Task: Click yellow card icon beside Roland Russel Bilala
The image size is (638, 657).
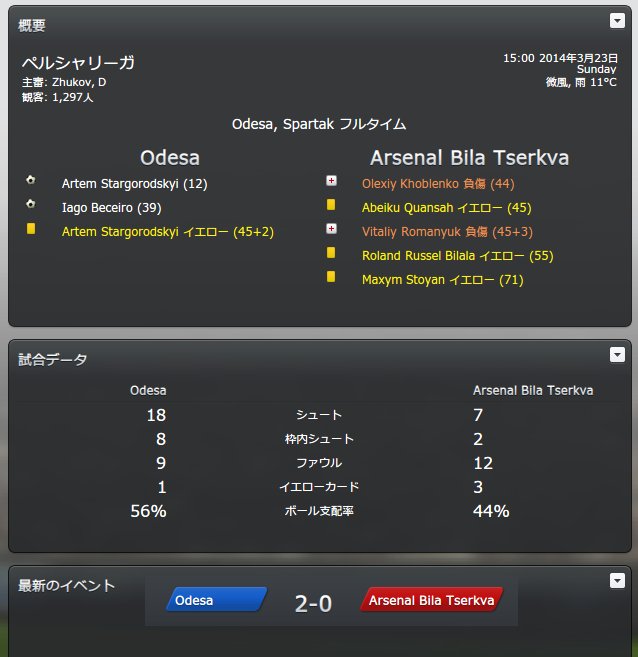Action: (331, 253)
